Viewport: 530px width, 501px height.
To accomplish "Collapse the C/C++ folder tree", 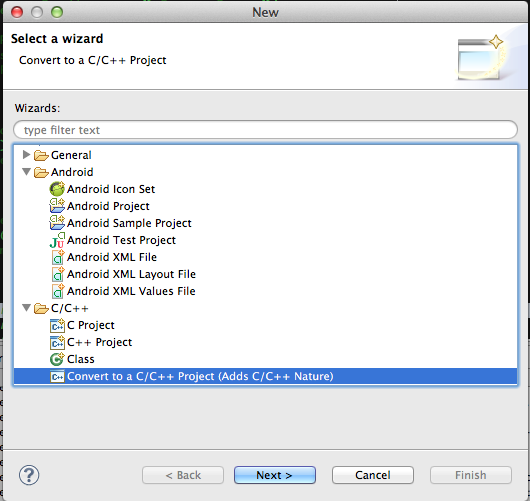I will coord(27,308).
